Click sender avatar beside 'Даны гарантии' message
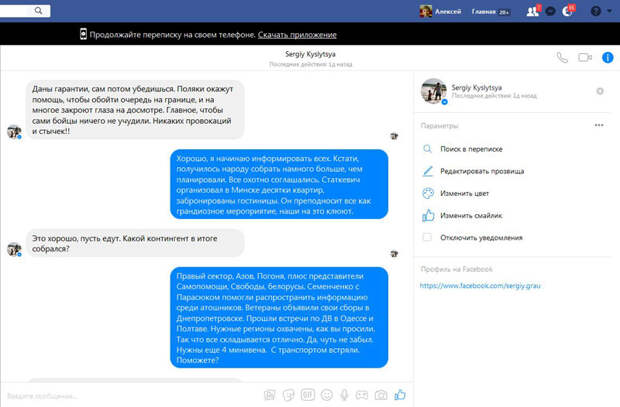 pos(14,132)
